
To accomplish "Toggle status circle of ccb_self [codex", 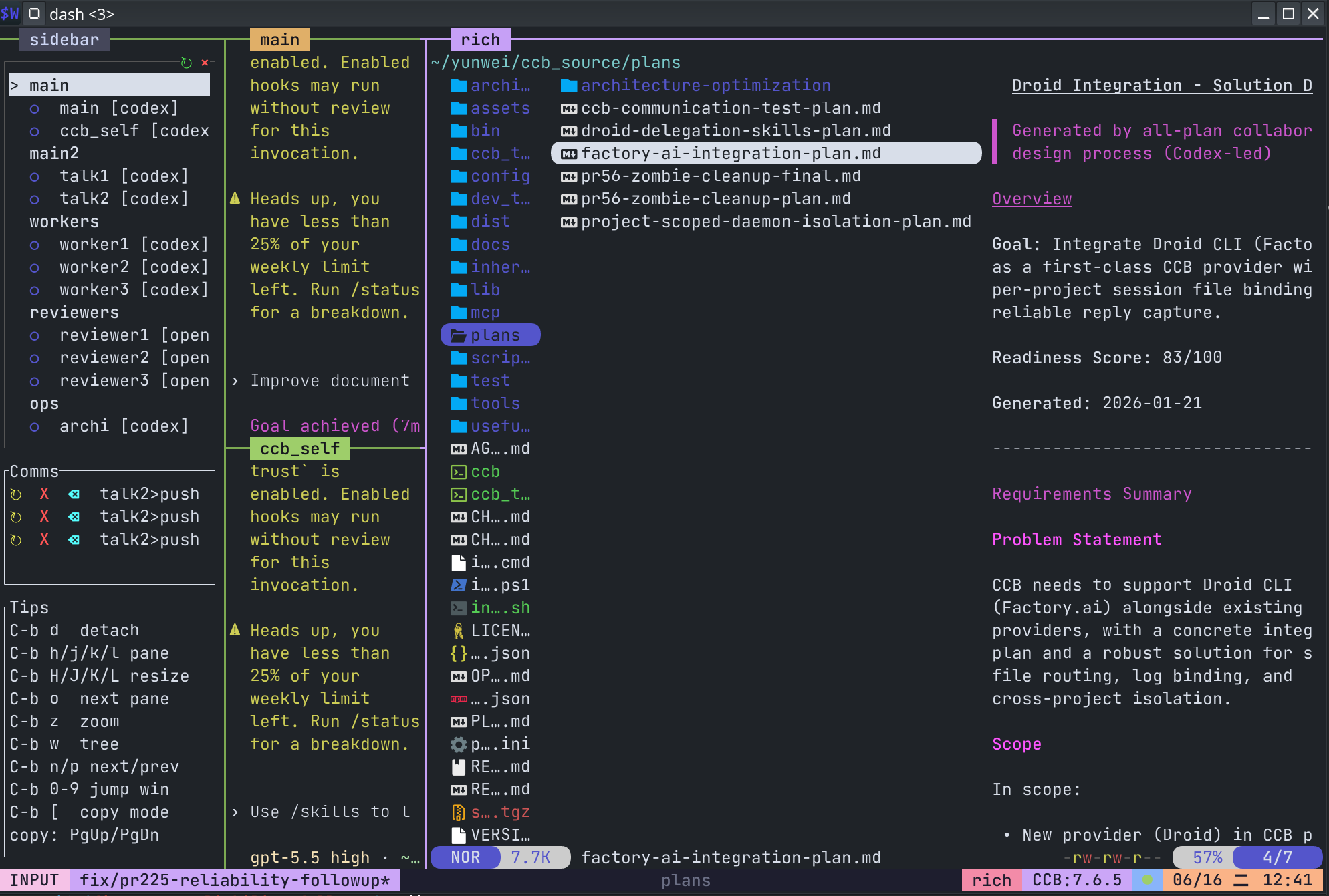I will click(35, 131).
